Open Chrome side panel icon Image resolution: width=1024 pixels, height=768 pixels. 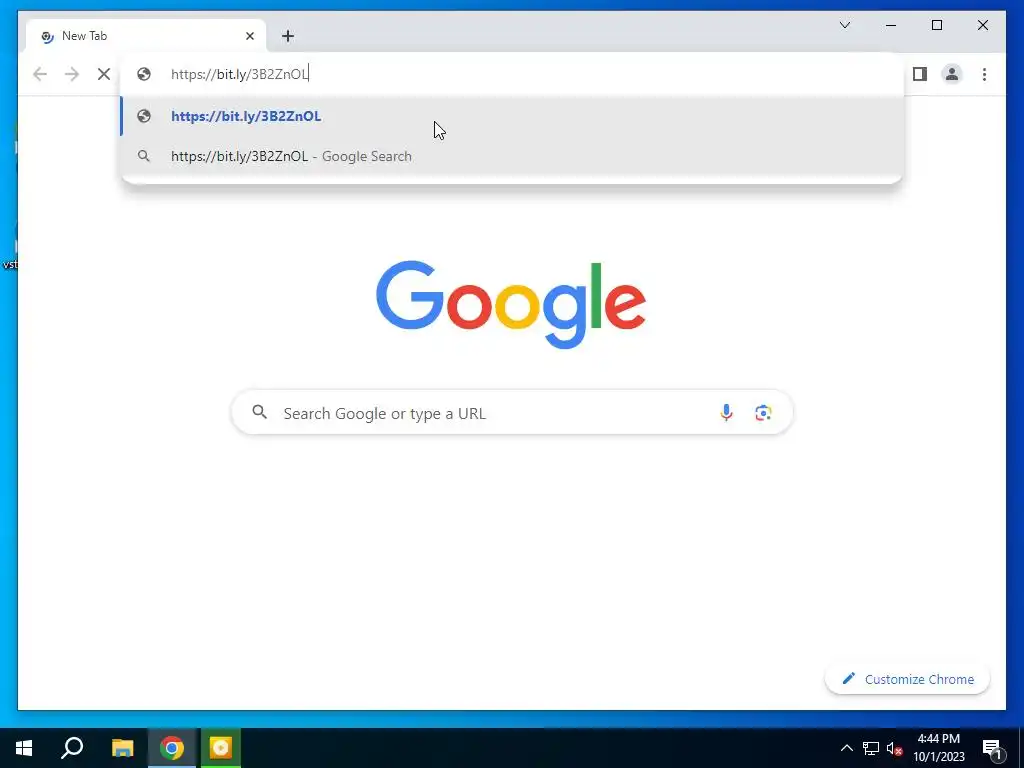920,74
